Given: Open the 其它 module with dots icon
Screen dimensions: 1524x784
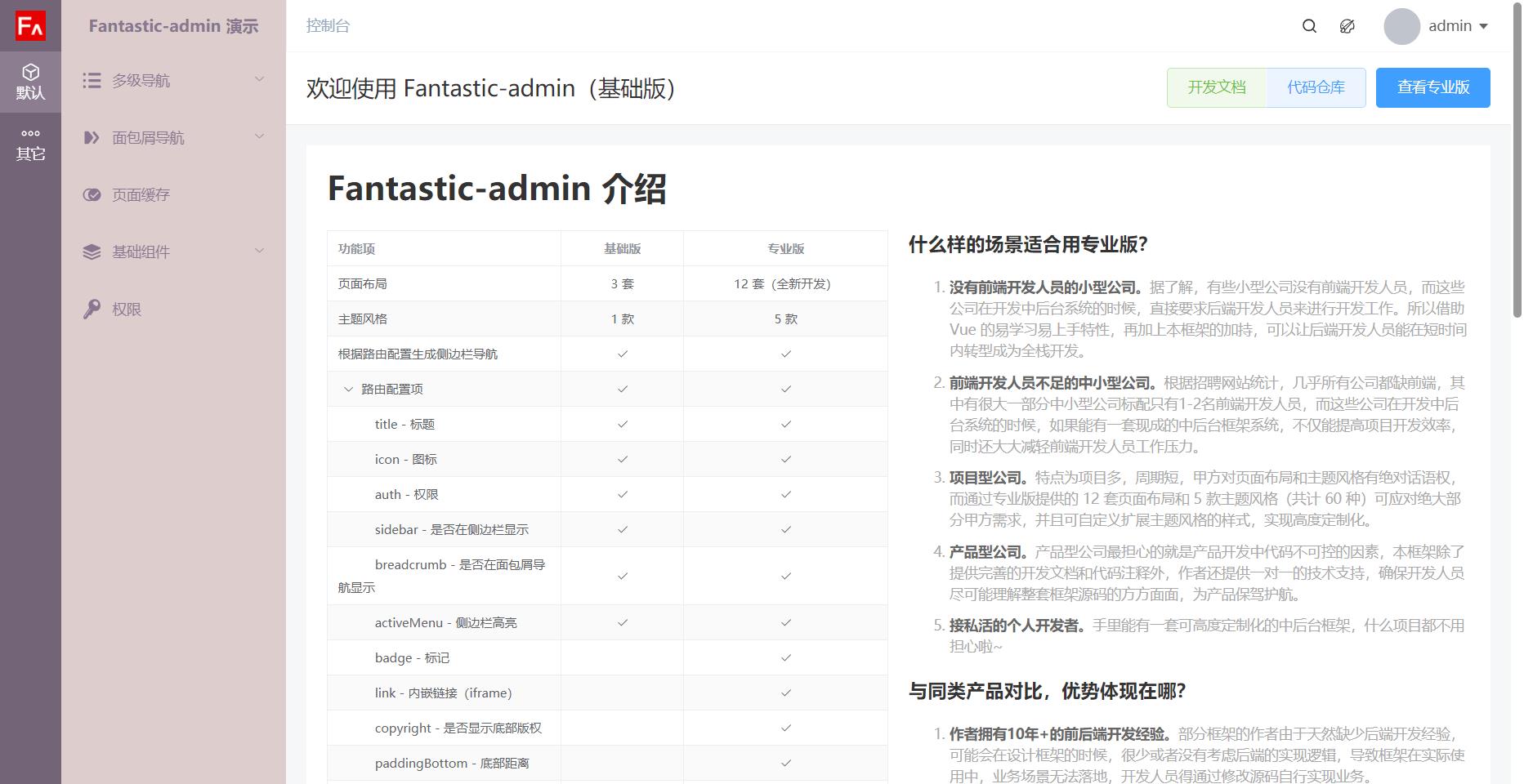Looking at the screenshot, I should [30, 144].
